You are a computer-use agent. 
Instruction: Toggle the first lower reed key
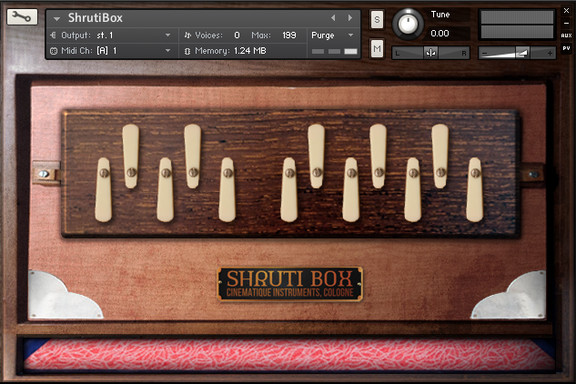click(104, 190)
